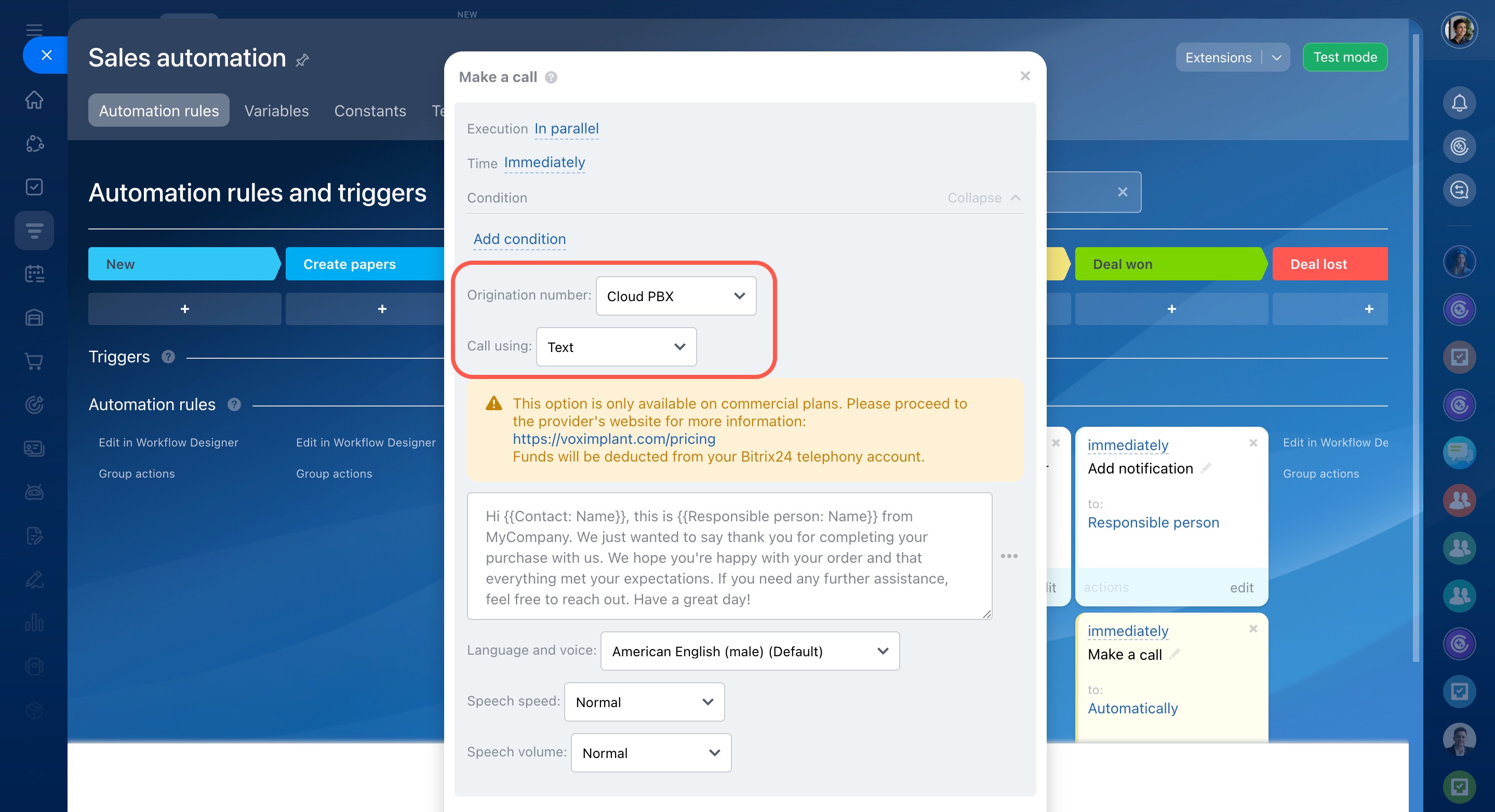Click the Test mode button
This screenshot has height=812, width=1495.
1345,57
